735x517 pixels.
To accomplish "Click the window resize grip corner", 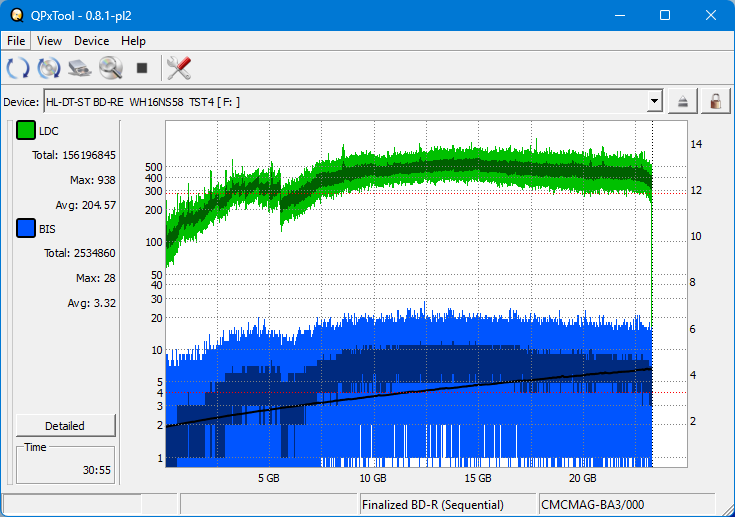I will 728,510.
